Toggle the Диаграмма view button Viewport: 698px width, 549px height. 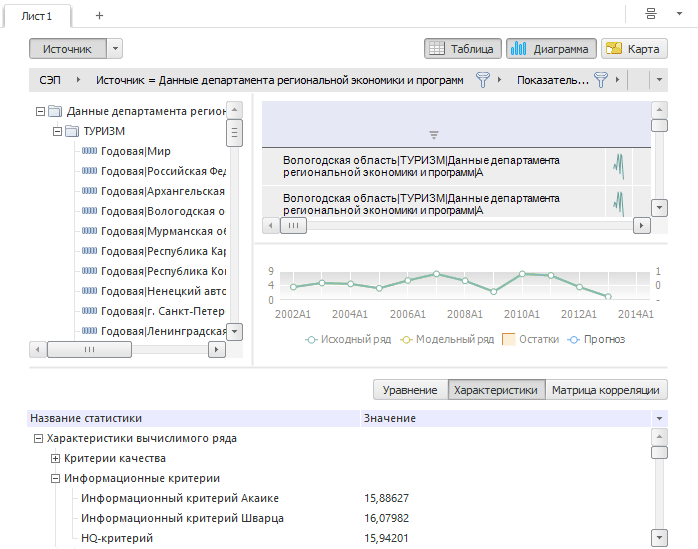pyautogui.click(x=552, y=48)
